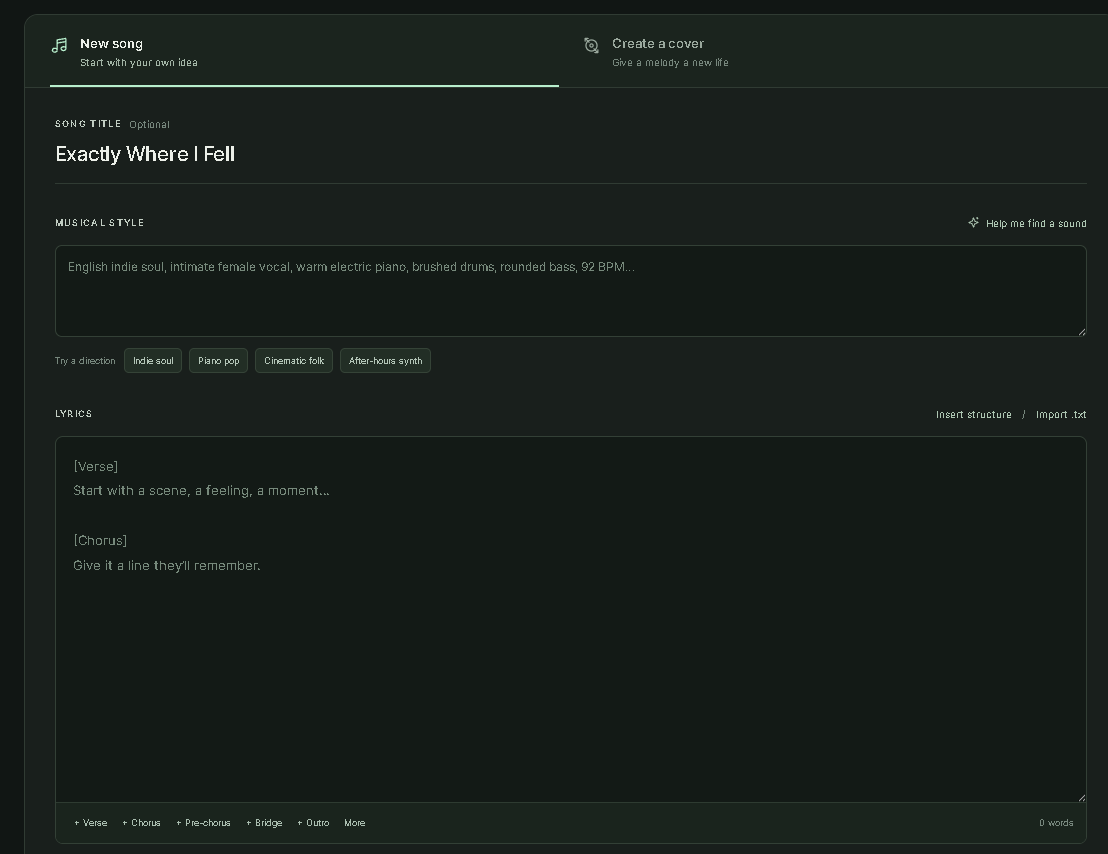
Task: Add a Chorus section to lyrics
Action: click(x=141, y=823)
